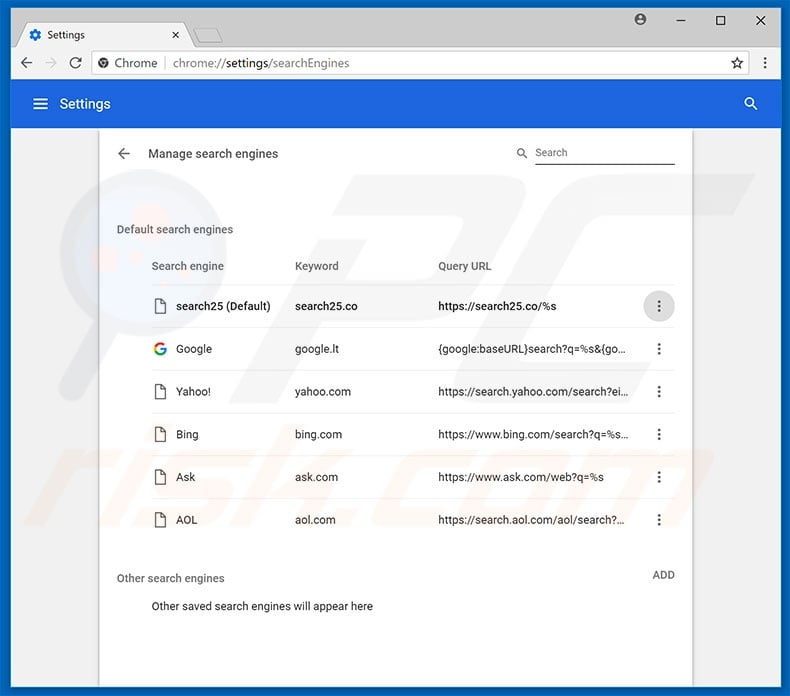Open the Settings hamburger menu
Viewport: 790px width, 696px height.
(40, 104)
